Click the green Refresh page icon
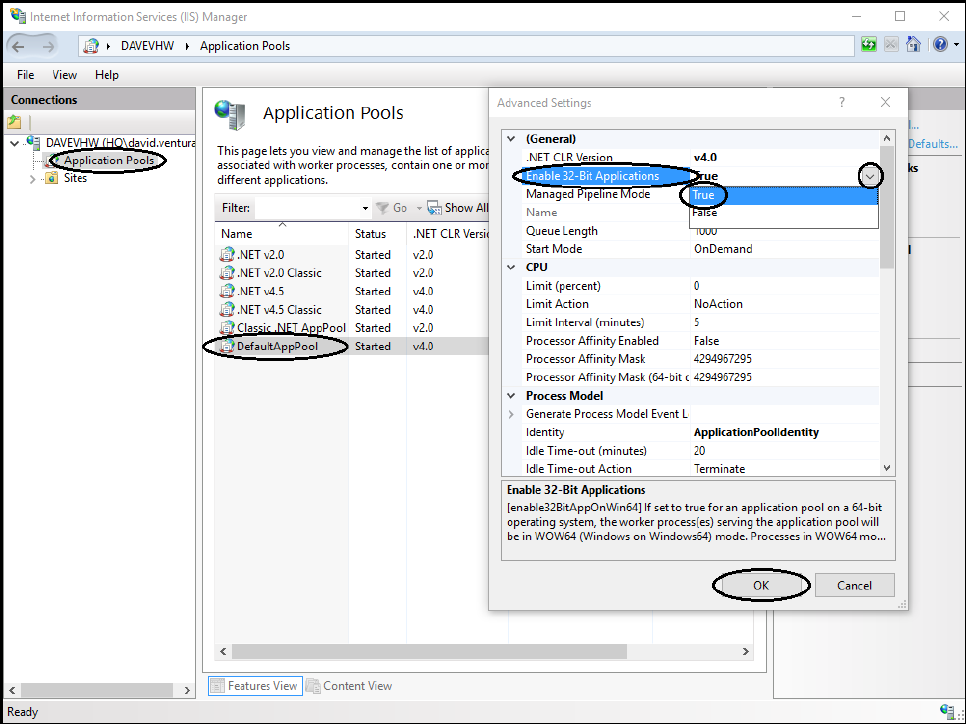The height and width of the screenshot is (724, 966). click(x=869, y=45)
